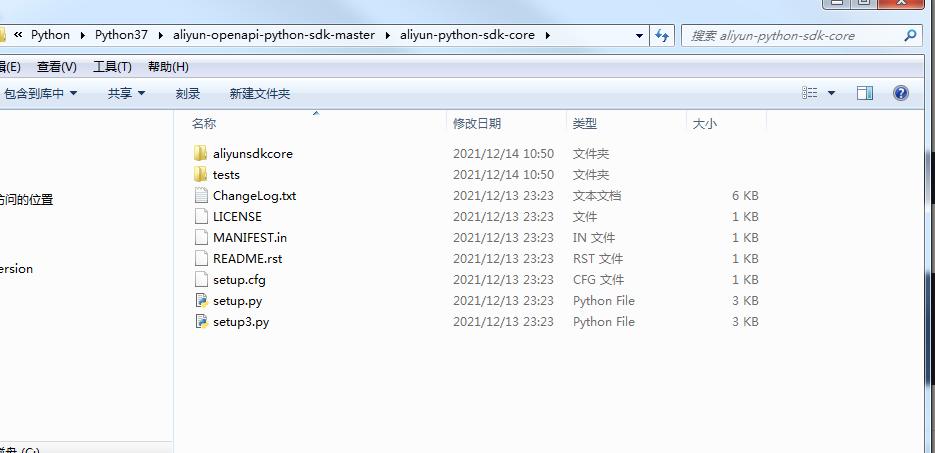This screenshot has width=935, height=453.
Task: Select the tests folder name
Action: point(226,175)
